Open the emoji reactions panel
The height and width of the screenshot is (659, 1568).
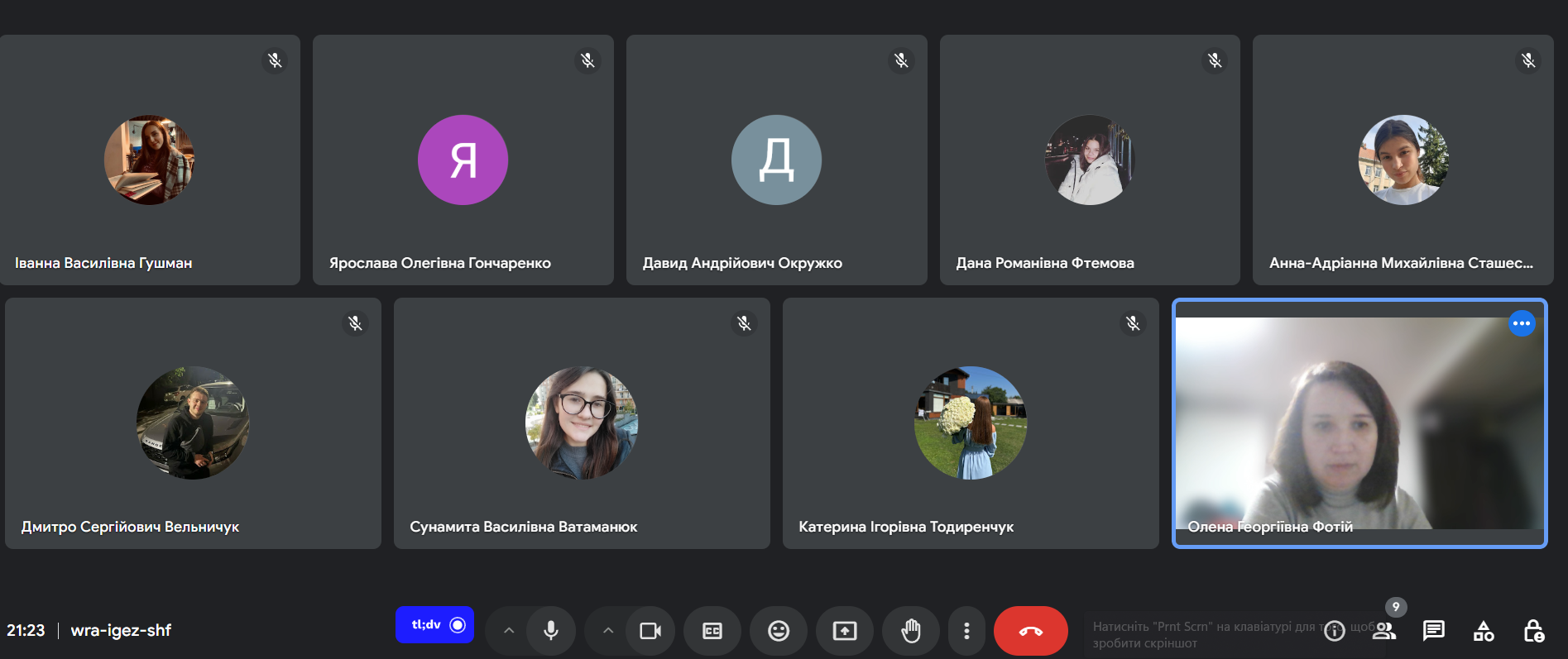[x=779, y=631]
